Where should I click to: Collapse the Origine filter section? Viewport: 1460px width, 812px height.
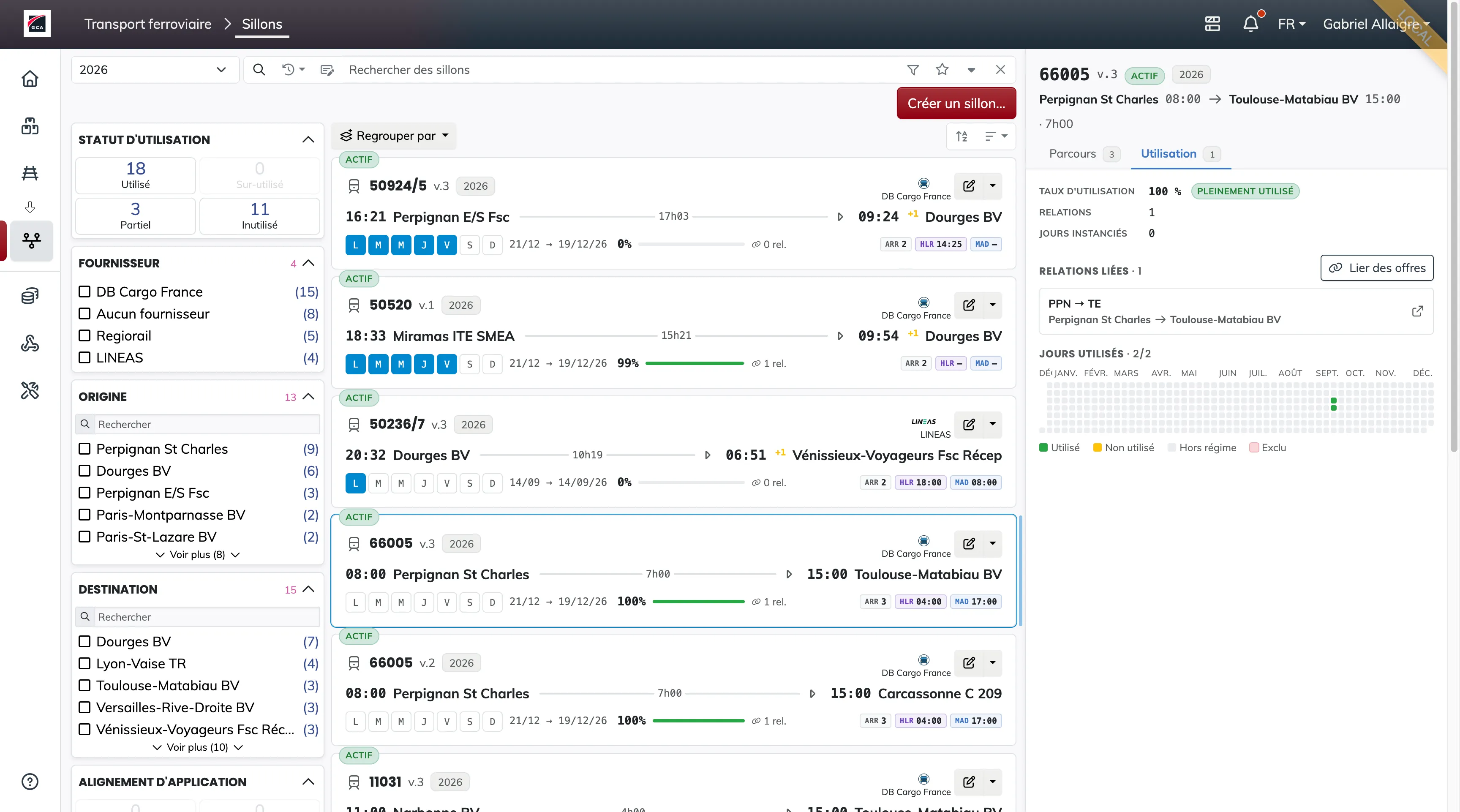tap(308, 397)
